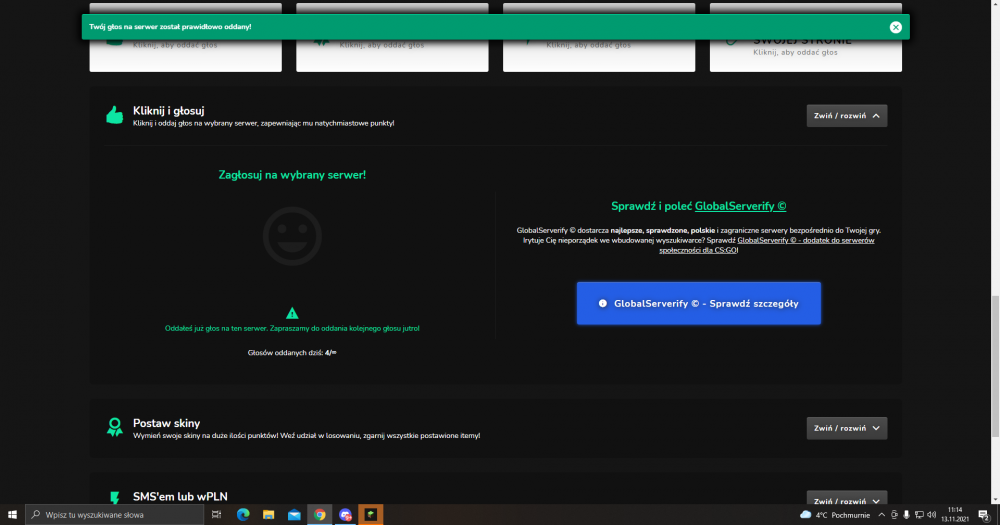1000x525 pixels.
Task: Click the volume speaker tray icon
Action: (x=932, y=514)
